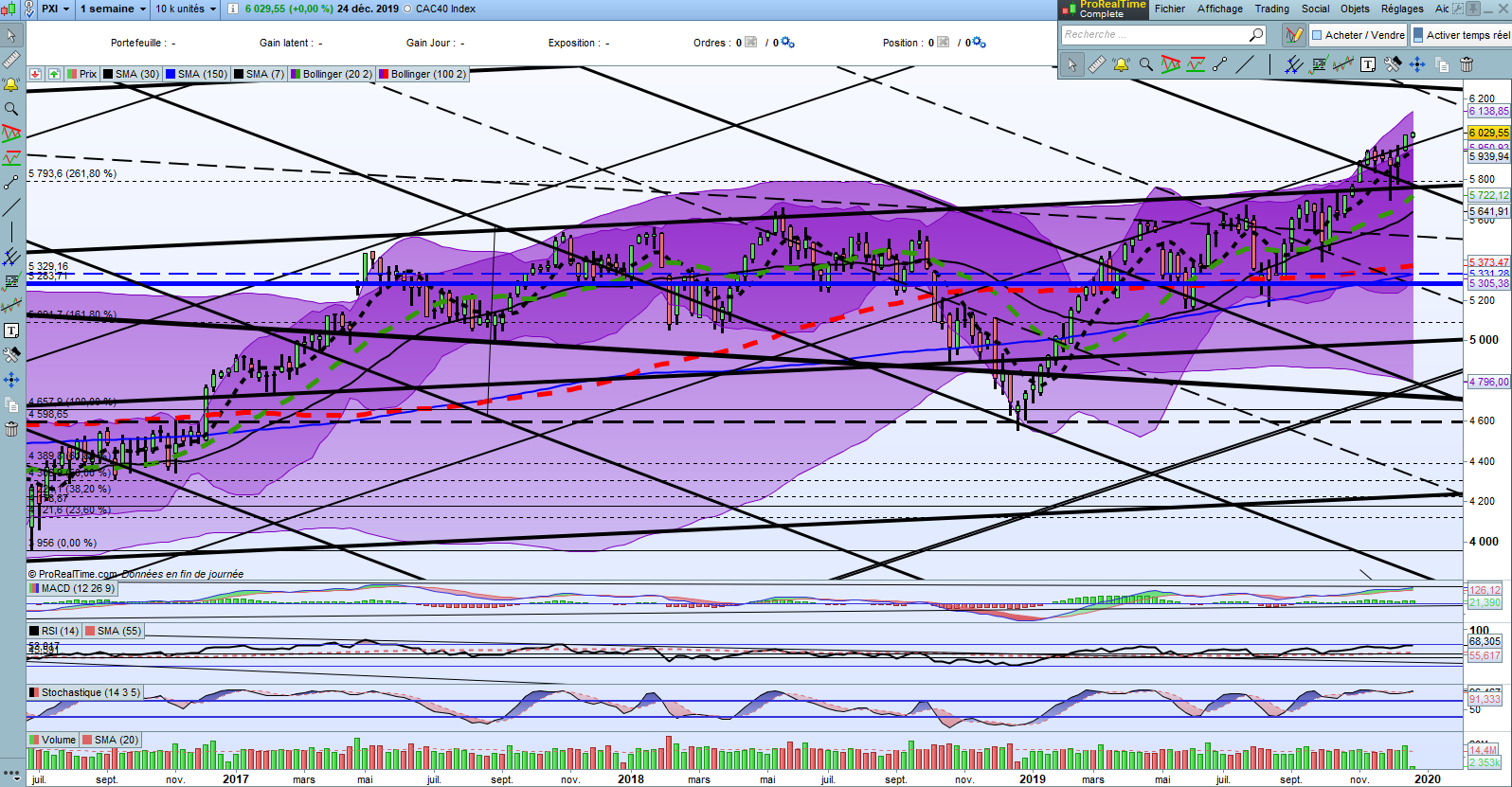Click the copy objects icon in left sidebar

tap(11, 404)
